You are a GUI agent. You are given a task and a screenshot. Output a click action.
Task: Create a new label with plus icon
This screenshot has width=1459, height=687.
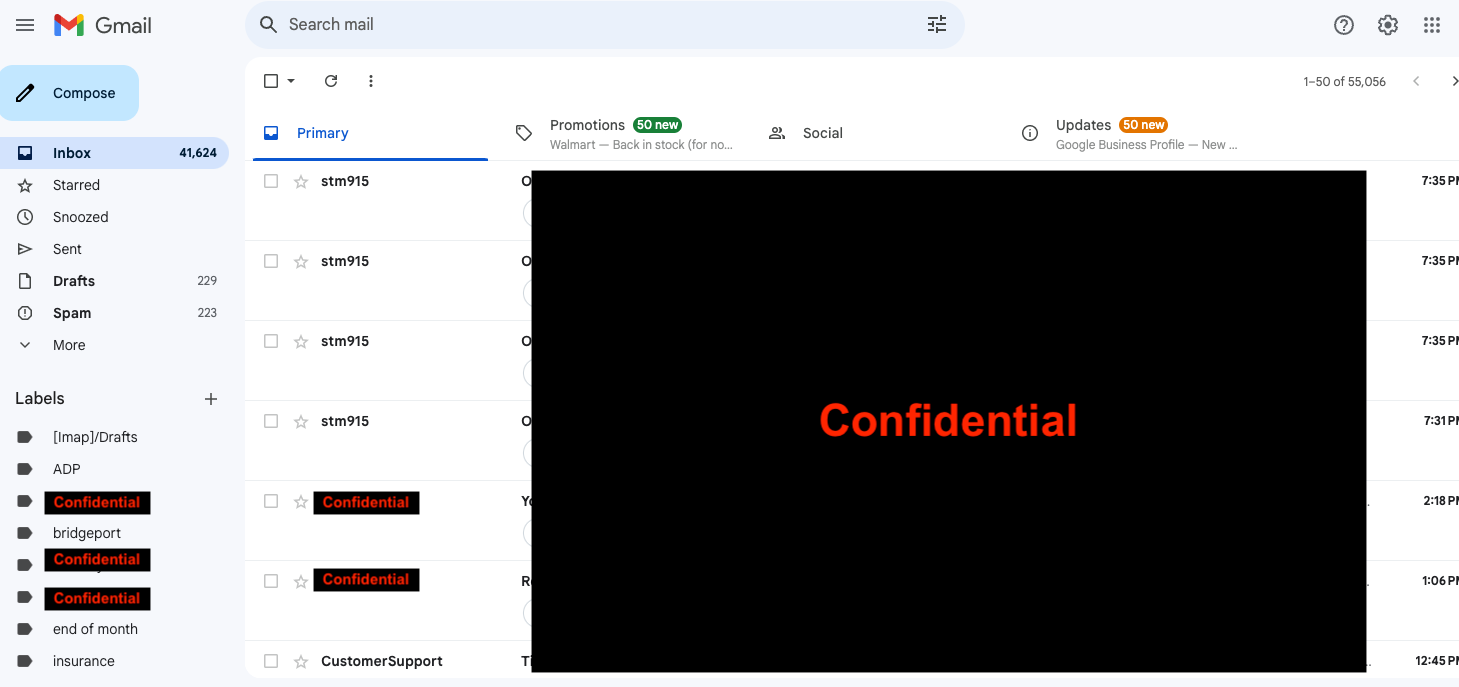tap(211, 399)
